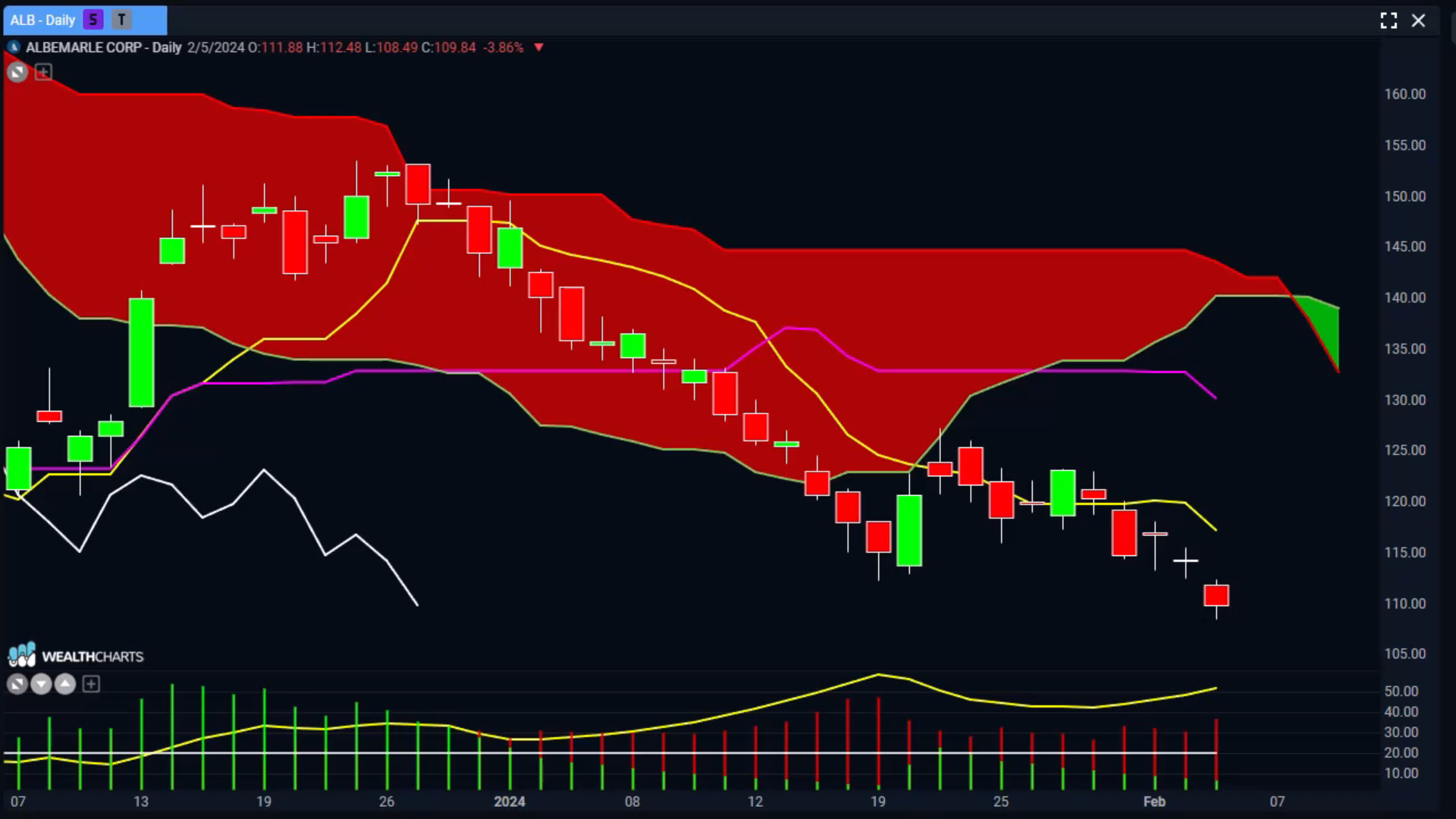Close the chart window
The height and width of the screenshot is (819, 1456).
pyautogui.click(x=1418, y=20)
